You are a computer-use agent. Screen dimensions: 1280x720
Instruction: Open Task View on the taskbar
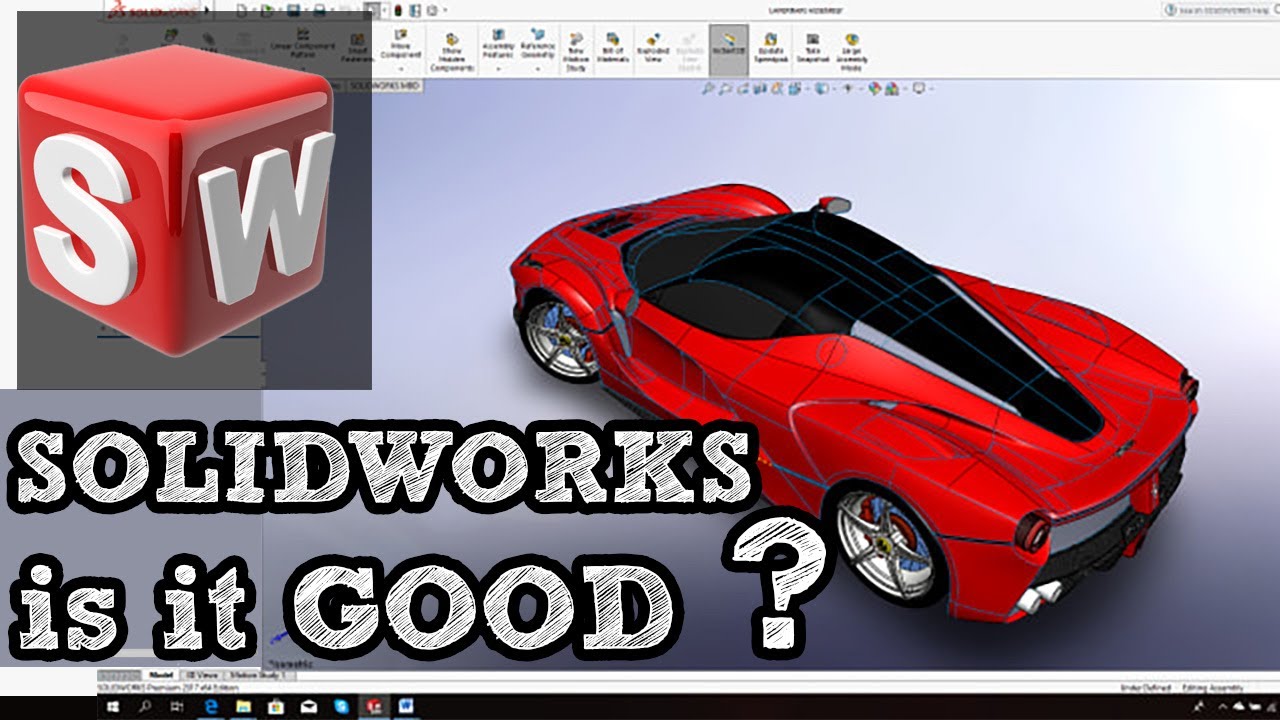pyautogui.click(x=177, y=707)
